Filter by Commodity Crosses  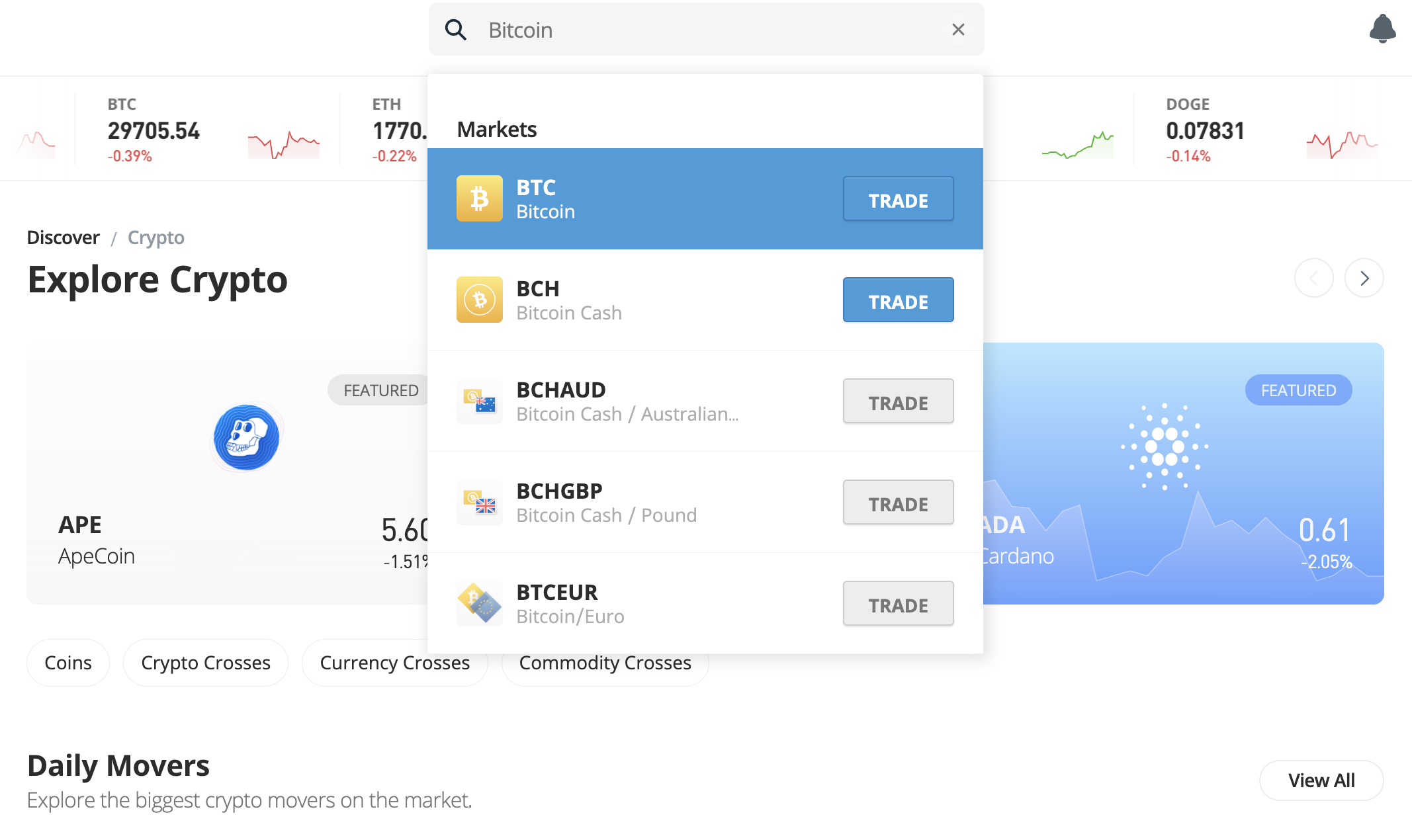pyautogui.click(x=605, y=663)
